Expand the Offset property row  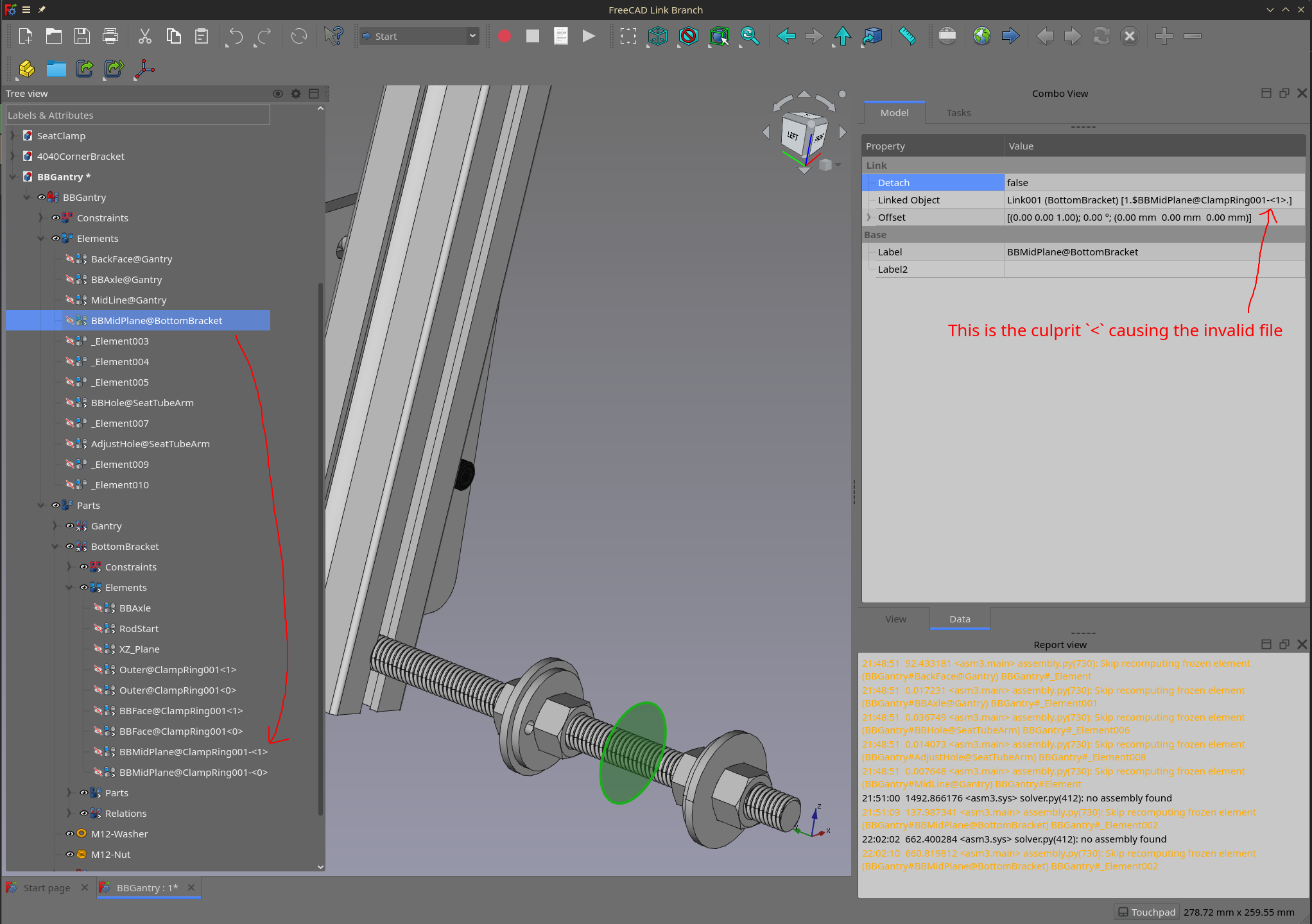tap(868, 217)
